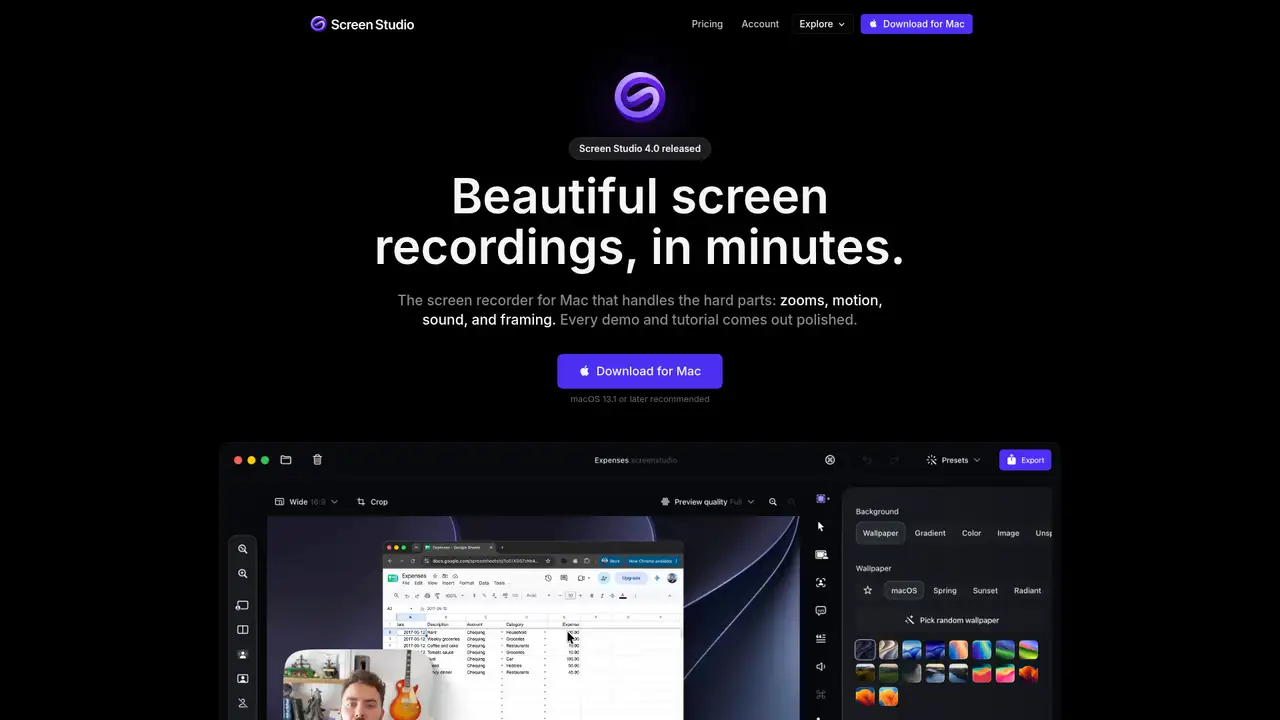The image size is (1280, 720).
Task: Open the keyboard shortcuts command icon
Action: [x=821, y=694]
